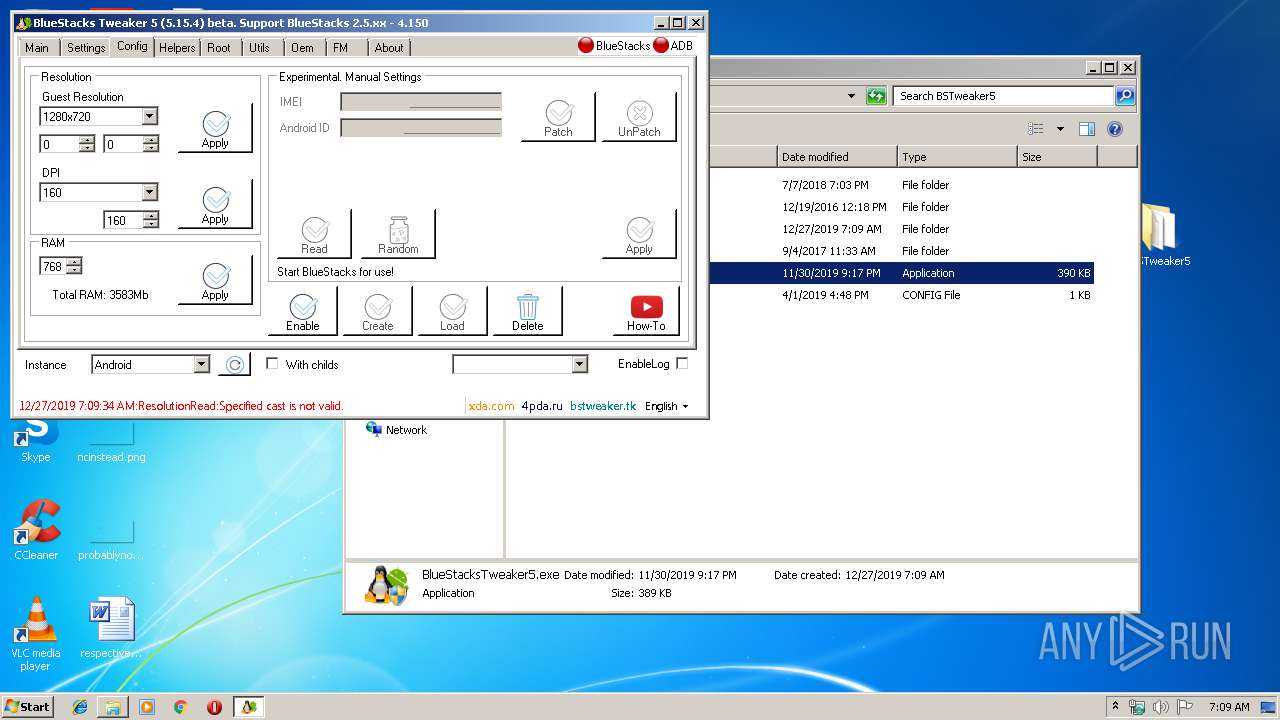Click the Delete trash icon

[528, 311]
